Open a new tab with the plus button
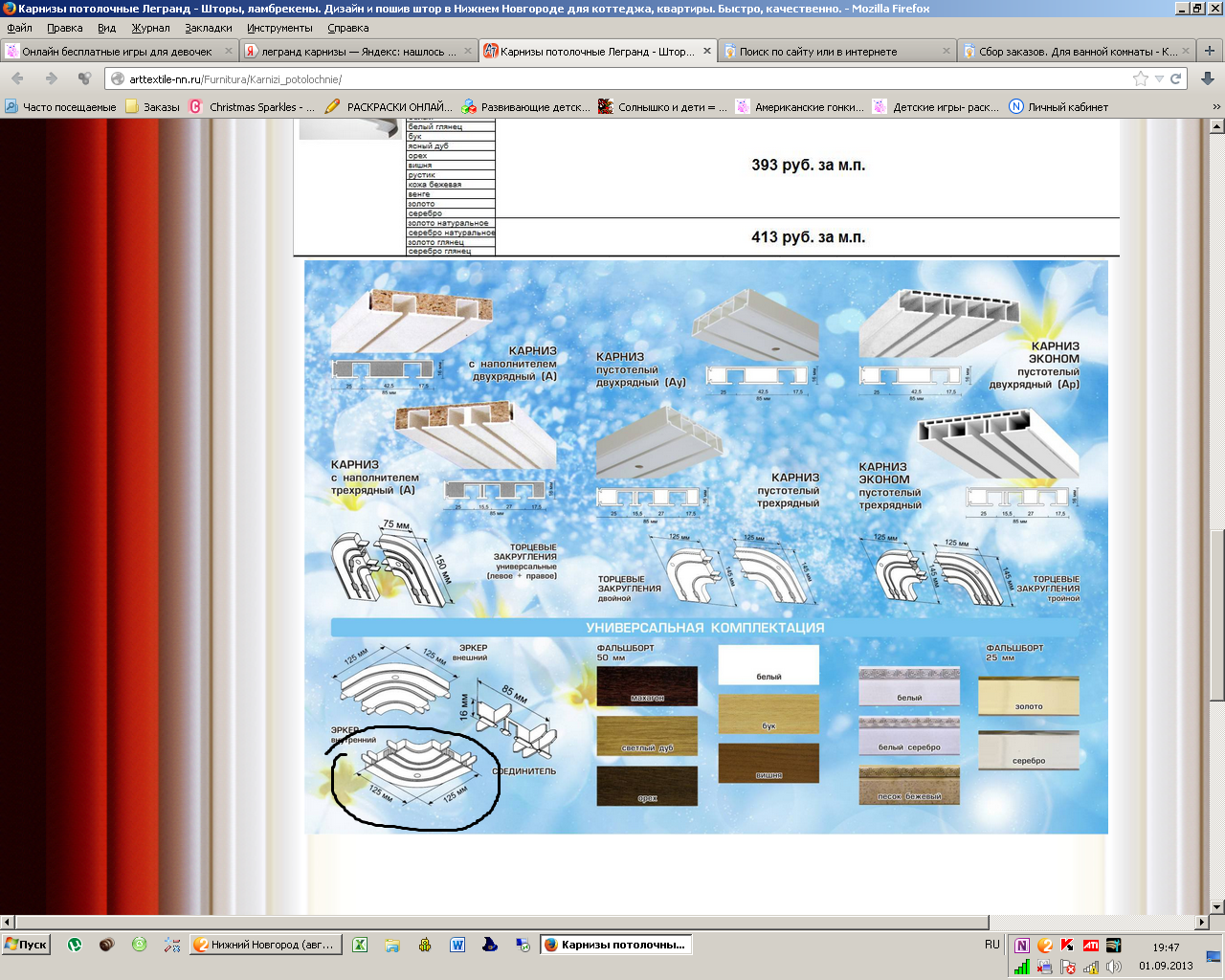The width and height of the screenshot is (1225, 980). coord(1210,51)
